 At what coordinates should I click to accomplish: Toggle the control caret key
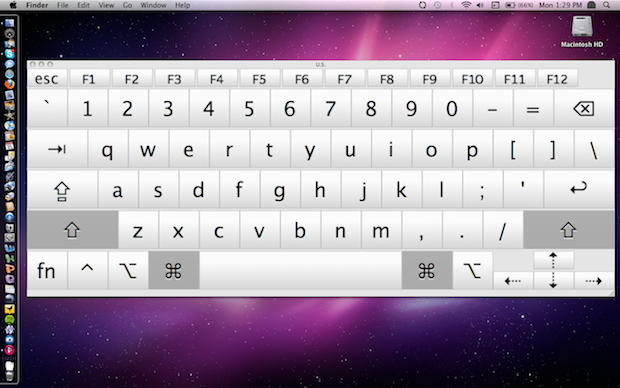pyautogui.click(x=87, y=270)
